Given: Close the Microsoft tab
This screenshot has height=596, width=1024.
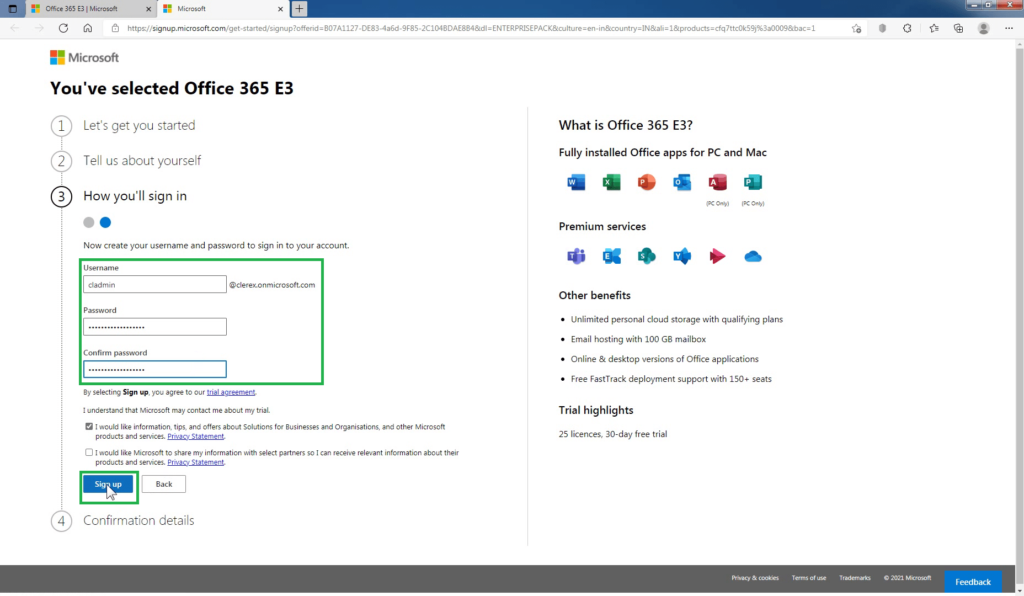Looking at the screenshot, I should point(280,8).
